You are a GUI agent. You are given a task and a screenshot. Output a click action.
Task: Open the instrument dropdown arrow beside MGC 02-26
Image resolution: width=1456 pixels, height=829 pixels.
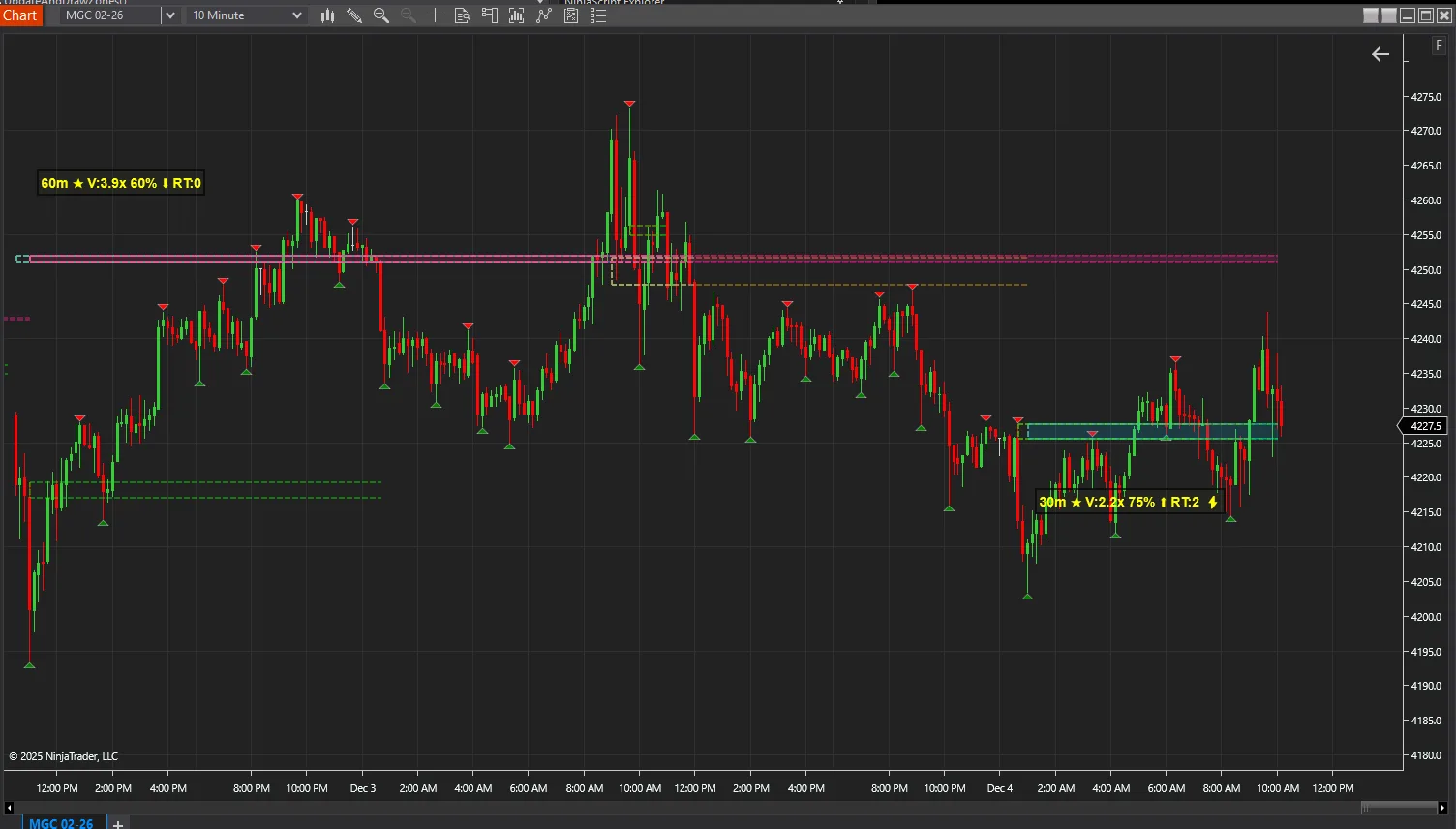click(169, 15)
